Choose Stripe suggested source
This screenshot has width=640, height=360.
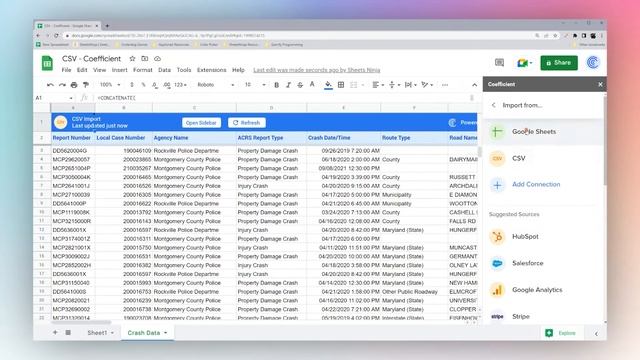tap(543, 316)
